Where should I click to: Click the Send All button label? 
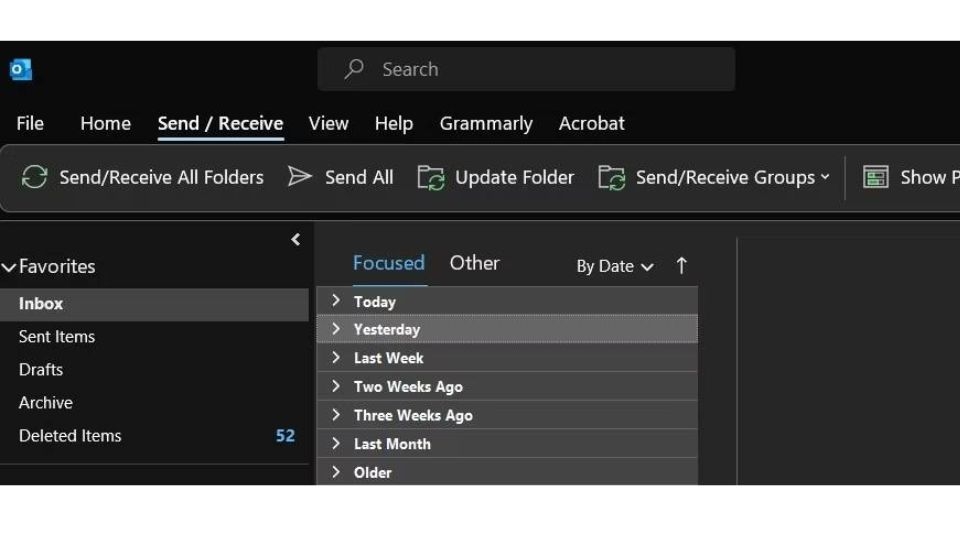[359, 178]
